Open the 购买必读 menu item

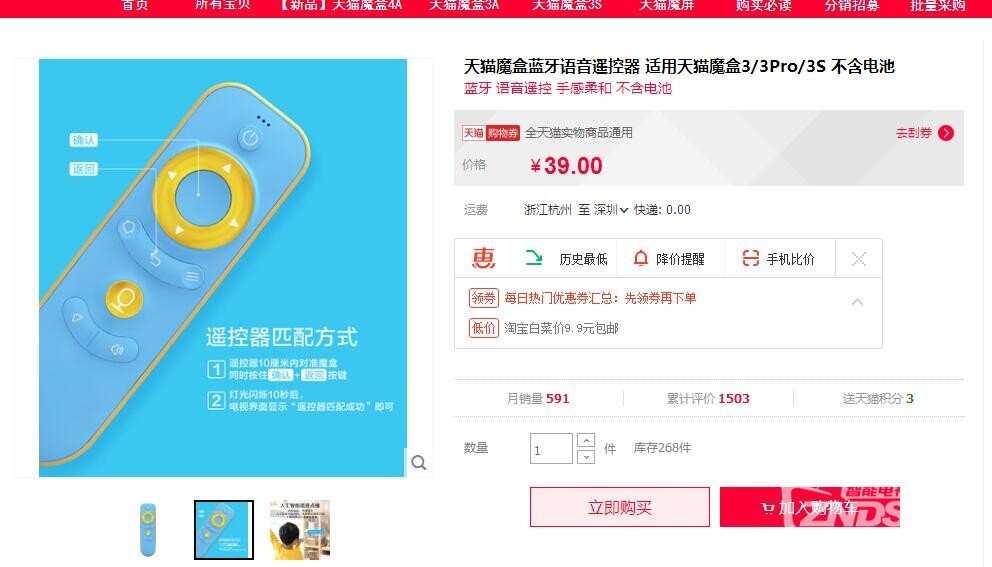tap(763, 5)
